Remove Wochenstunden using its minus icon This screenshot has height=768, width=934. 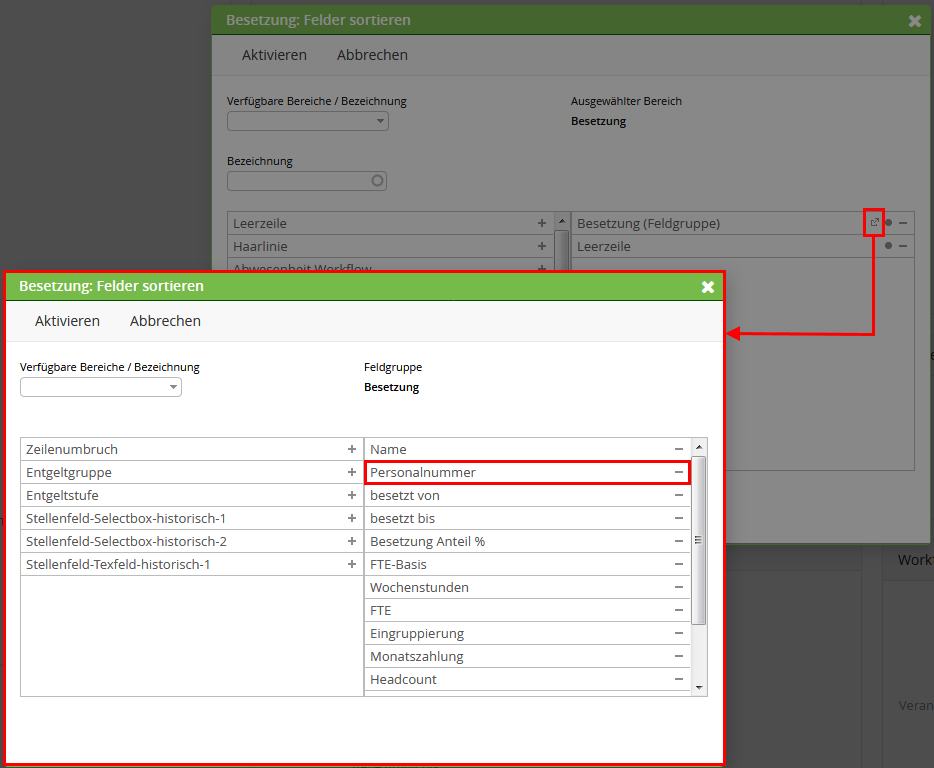[678, 587]
